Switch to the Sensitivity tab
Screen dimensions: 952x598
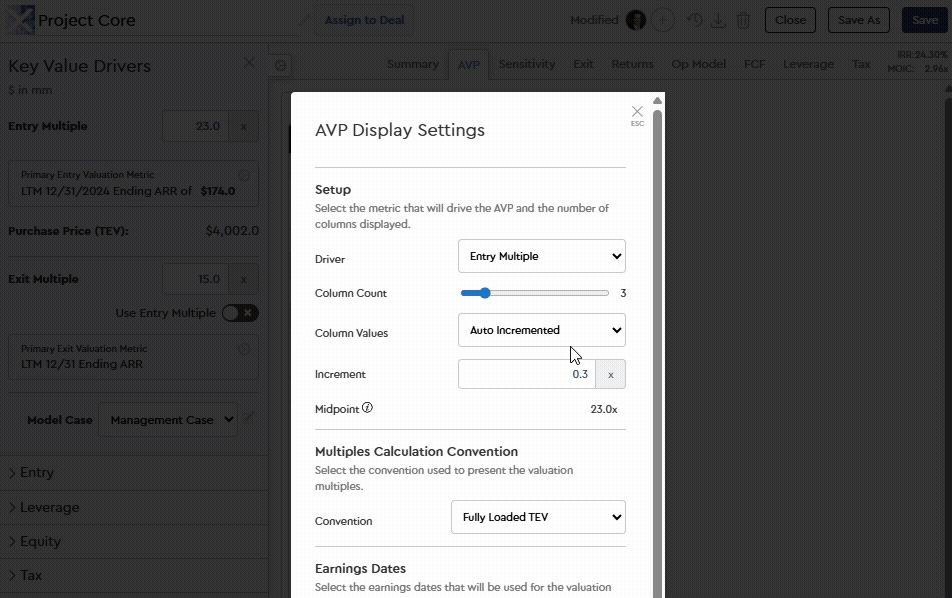pos(526,64)
